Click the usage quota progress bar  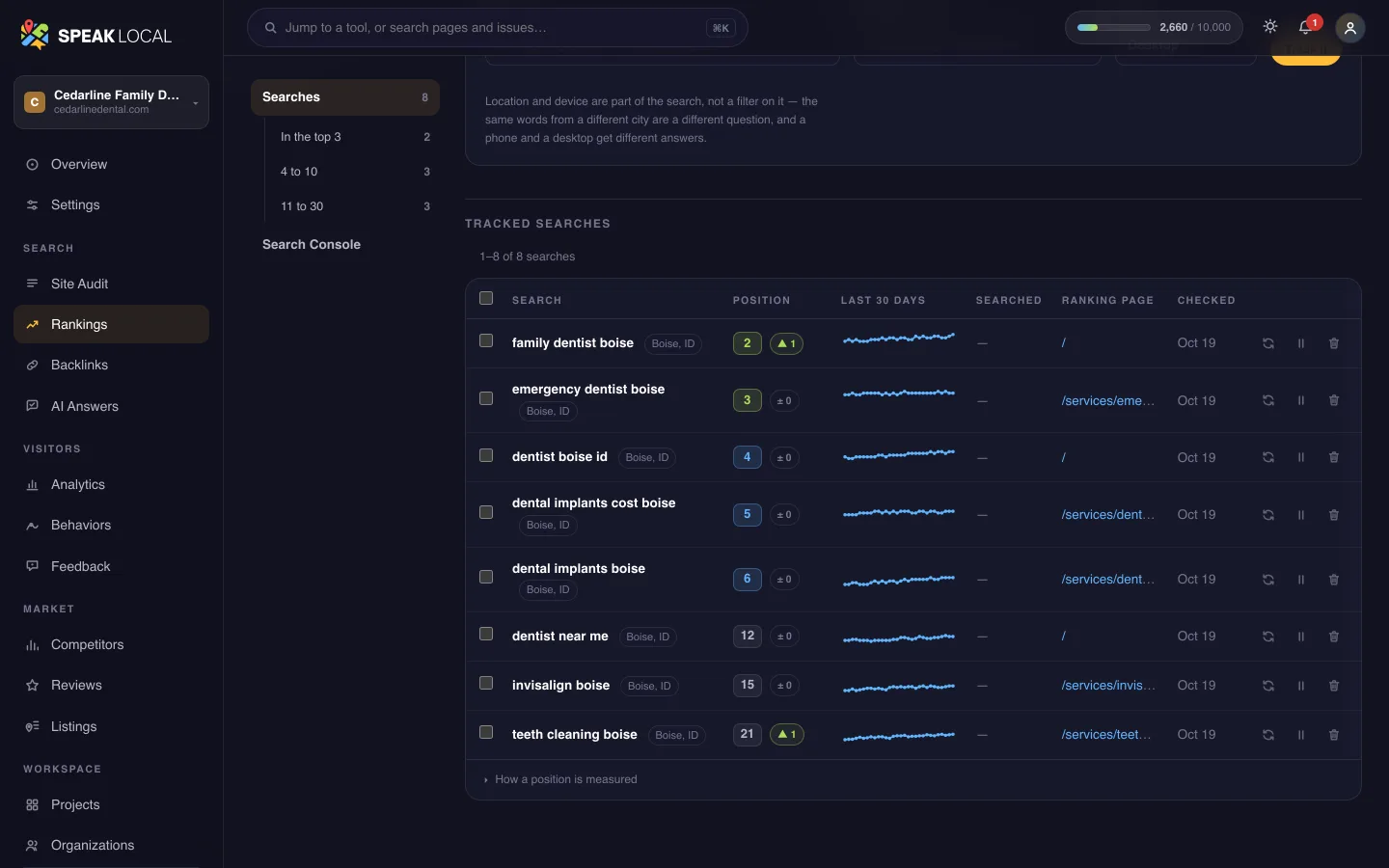click(x=1113, y=28)
